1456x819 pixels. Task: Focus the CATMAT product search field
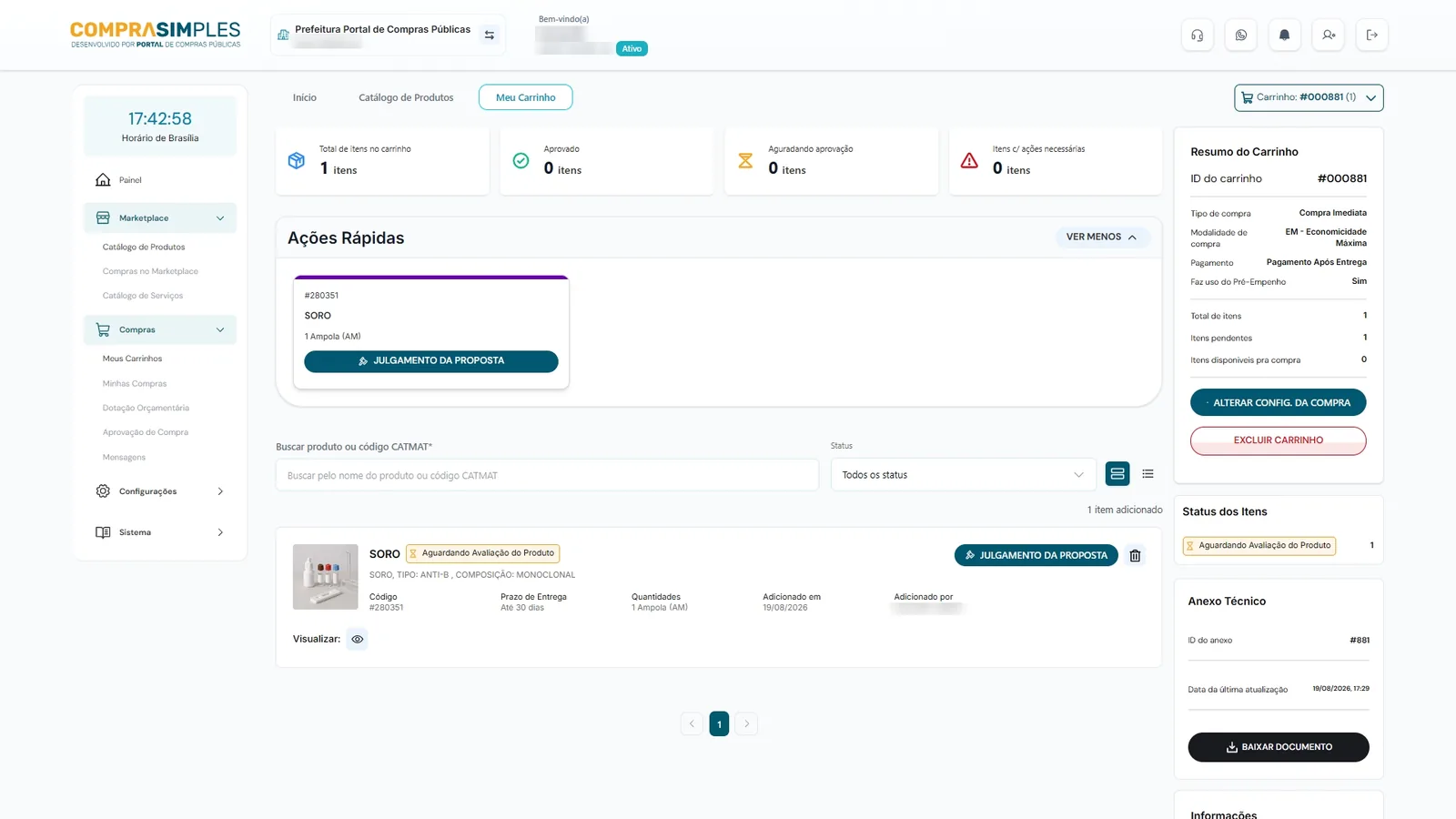point(547,475)
